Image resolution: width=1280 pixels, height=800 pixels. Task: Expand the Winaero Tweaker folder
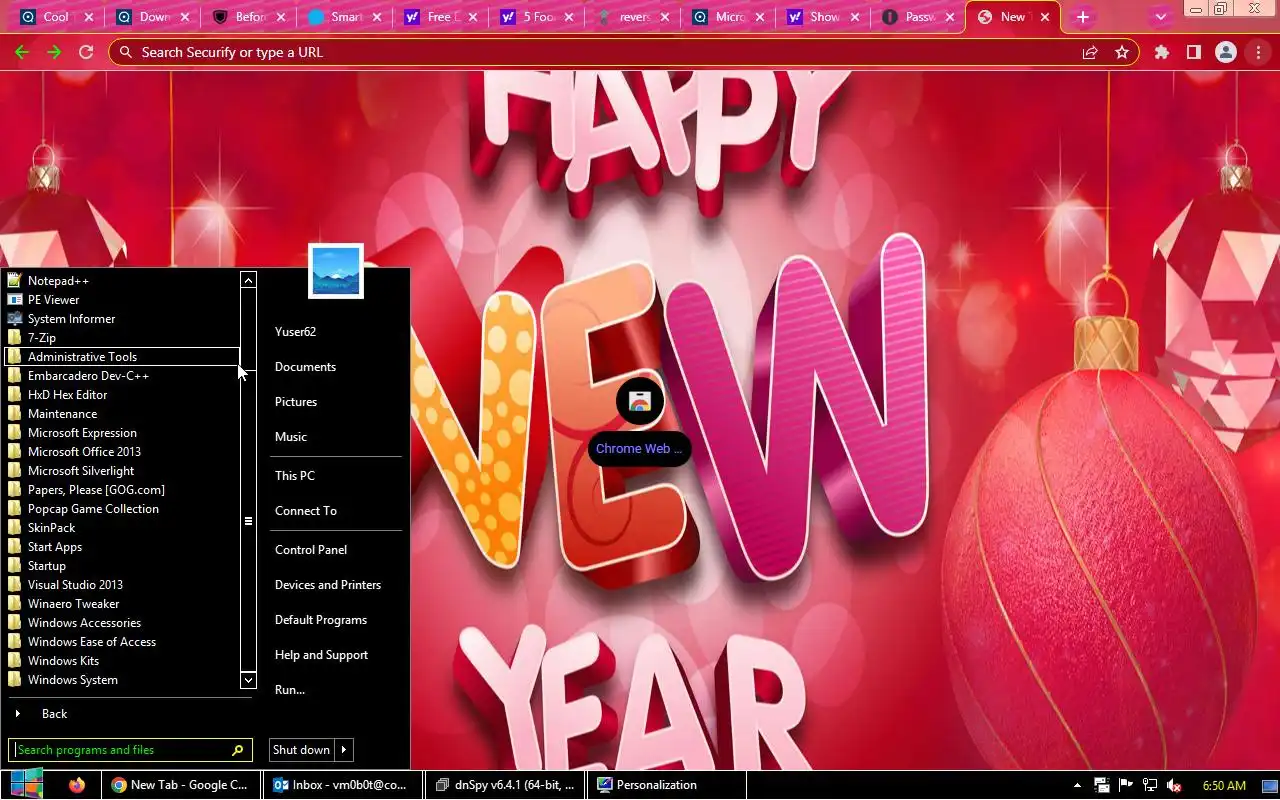122,604
